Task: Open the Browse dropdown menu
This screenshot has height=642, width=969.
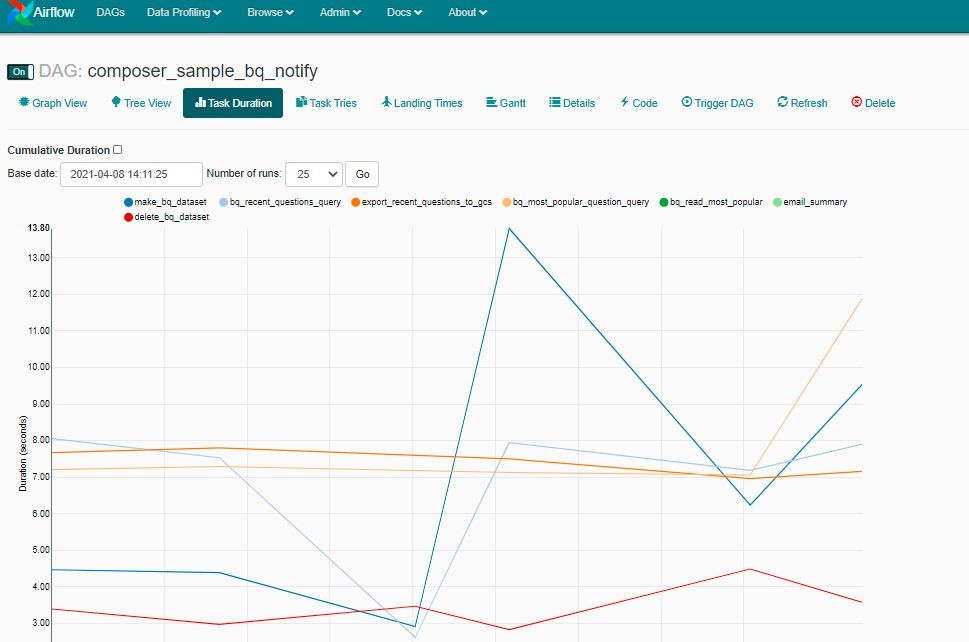Action: 270,13
